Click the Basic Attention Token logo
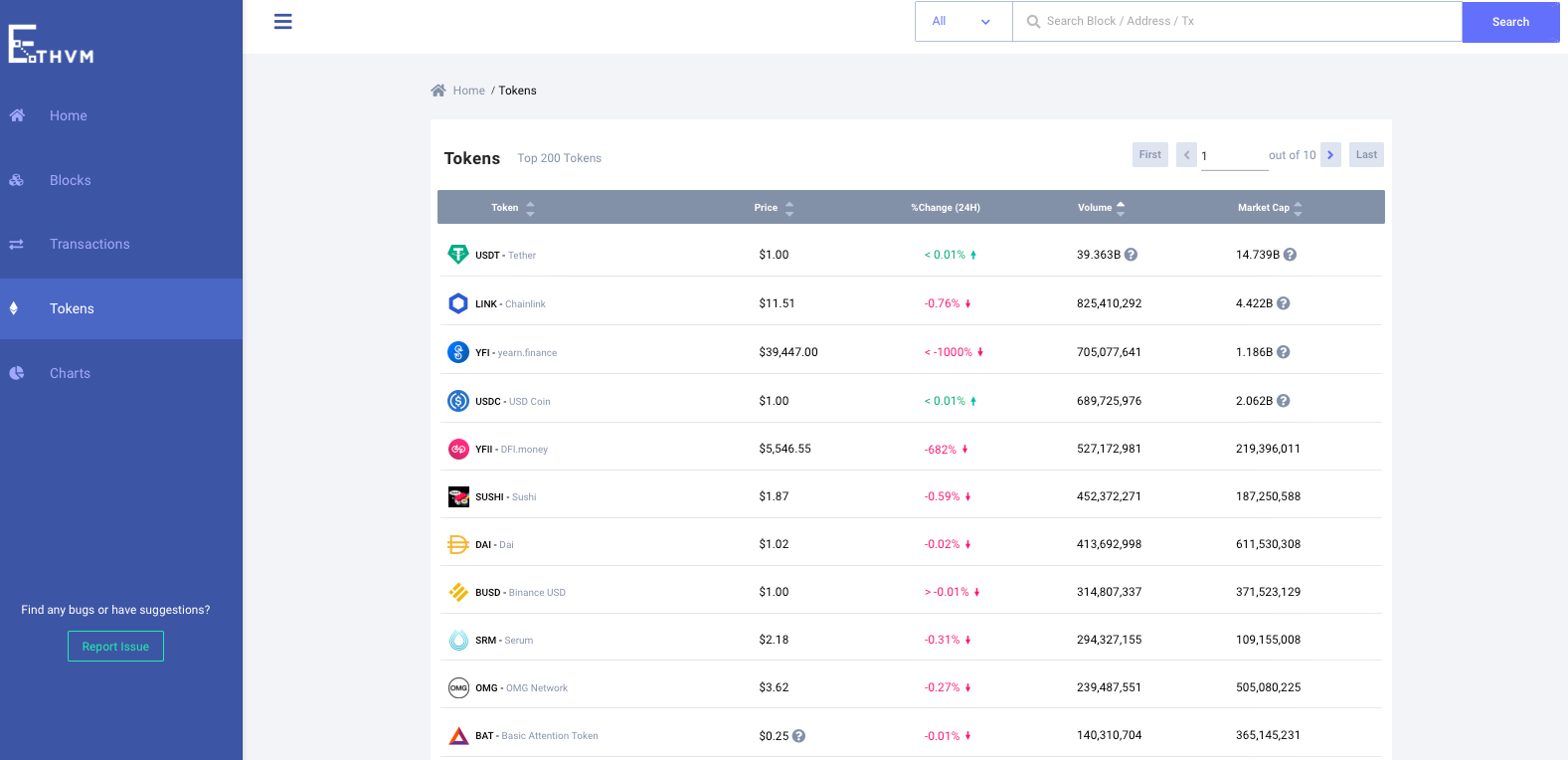This screenshot has width=1568, height=760. (458, 736)
